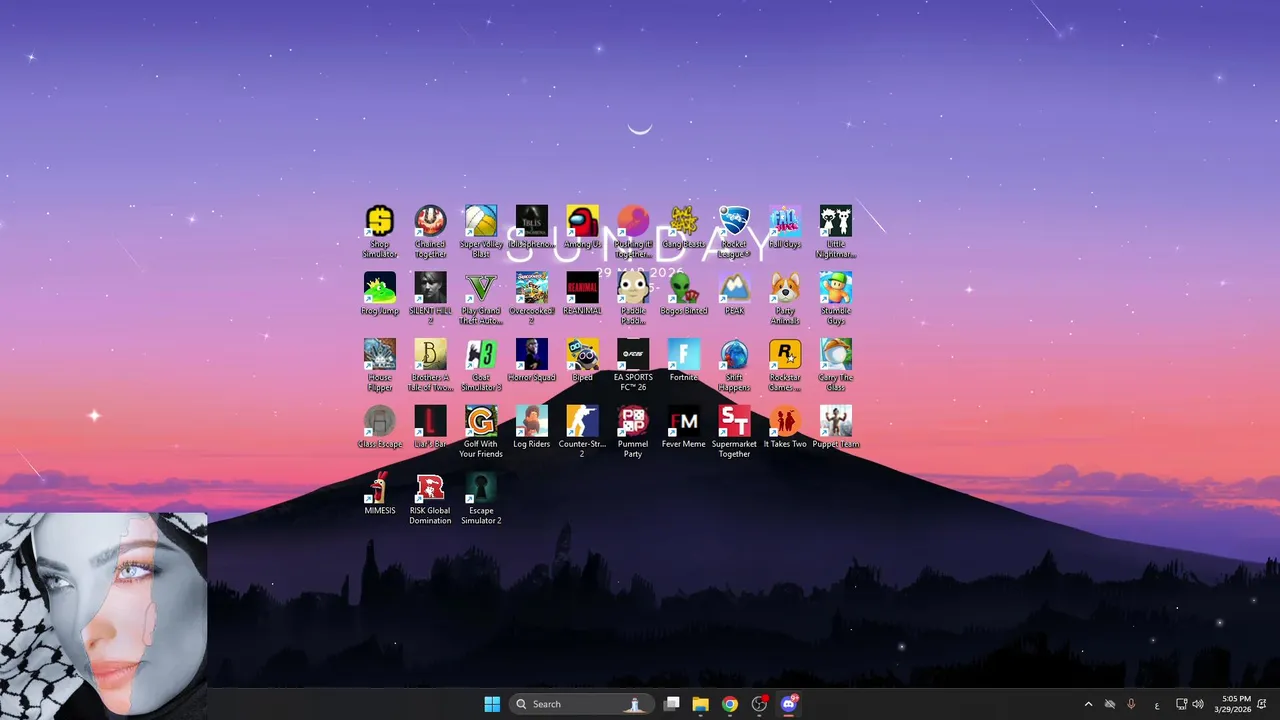Screen dimensions: 1280x720
Task: Select the Biped robot icon
Action: click(x=582, y=361)
